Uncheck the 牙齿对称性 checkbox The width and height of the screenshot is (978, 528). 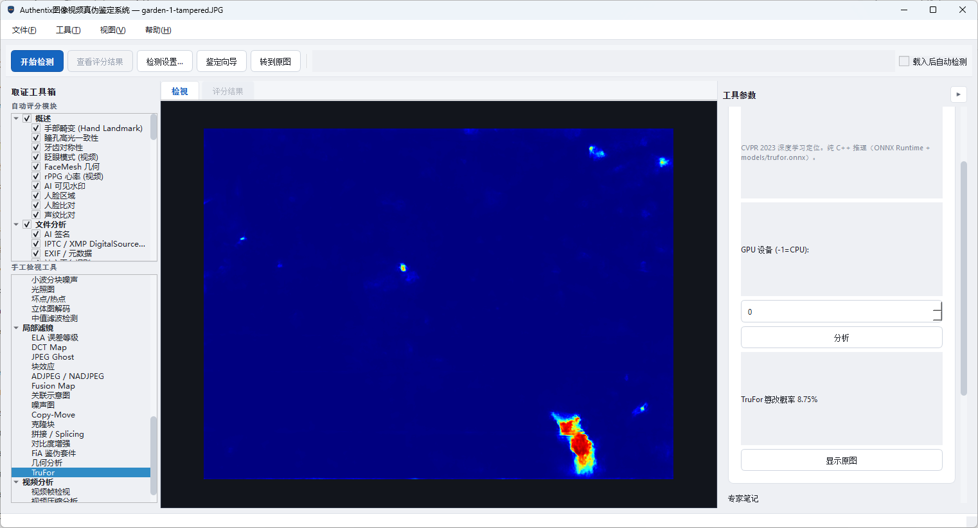point(36,147)
